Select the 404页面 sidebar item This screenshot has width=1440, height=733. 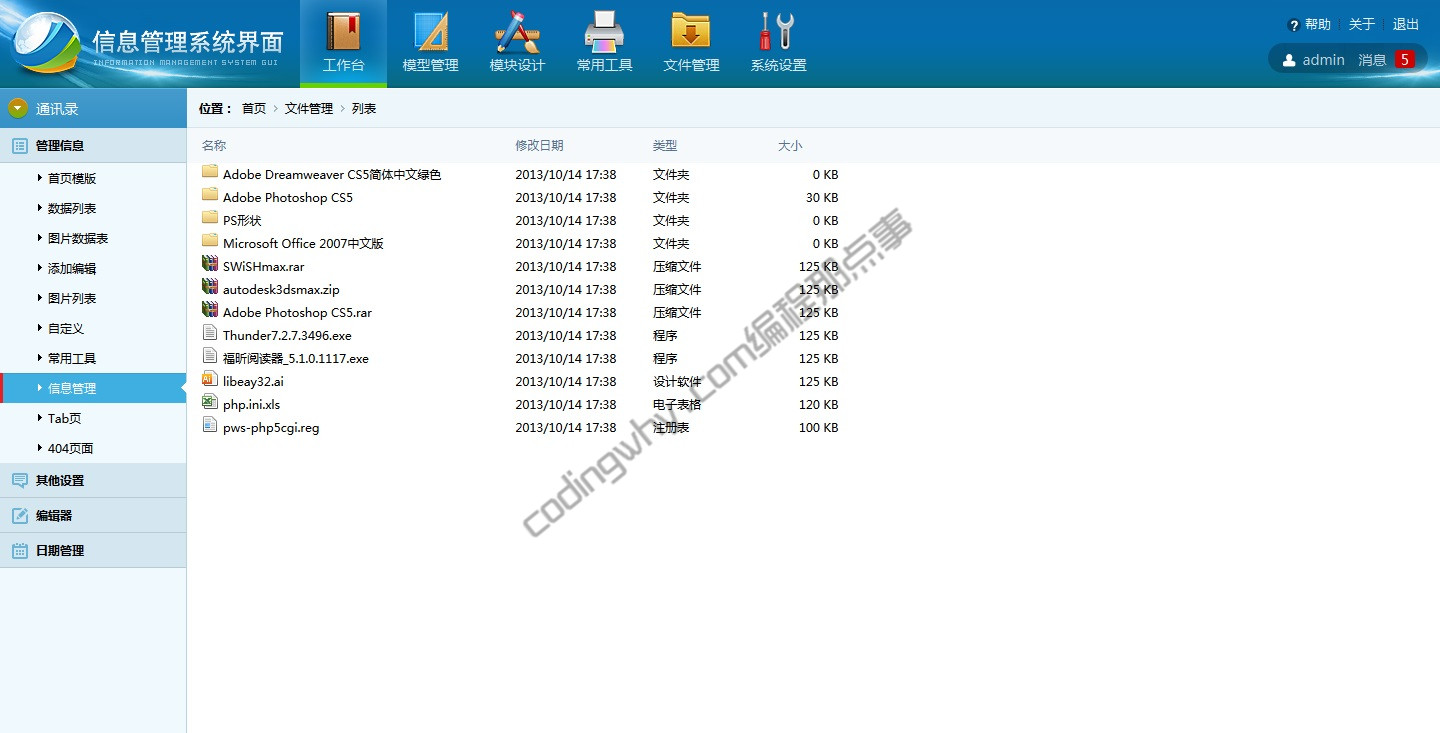tap(70, 449)
